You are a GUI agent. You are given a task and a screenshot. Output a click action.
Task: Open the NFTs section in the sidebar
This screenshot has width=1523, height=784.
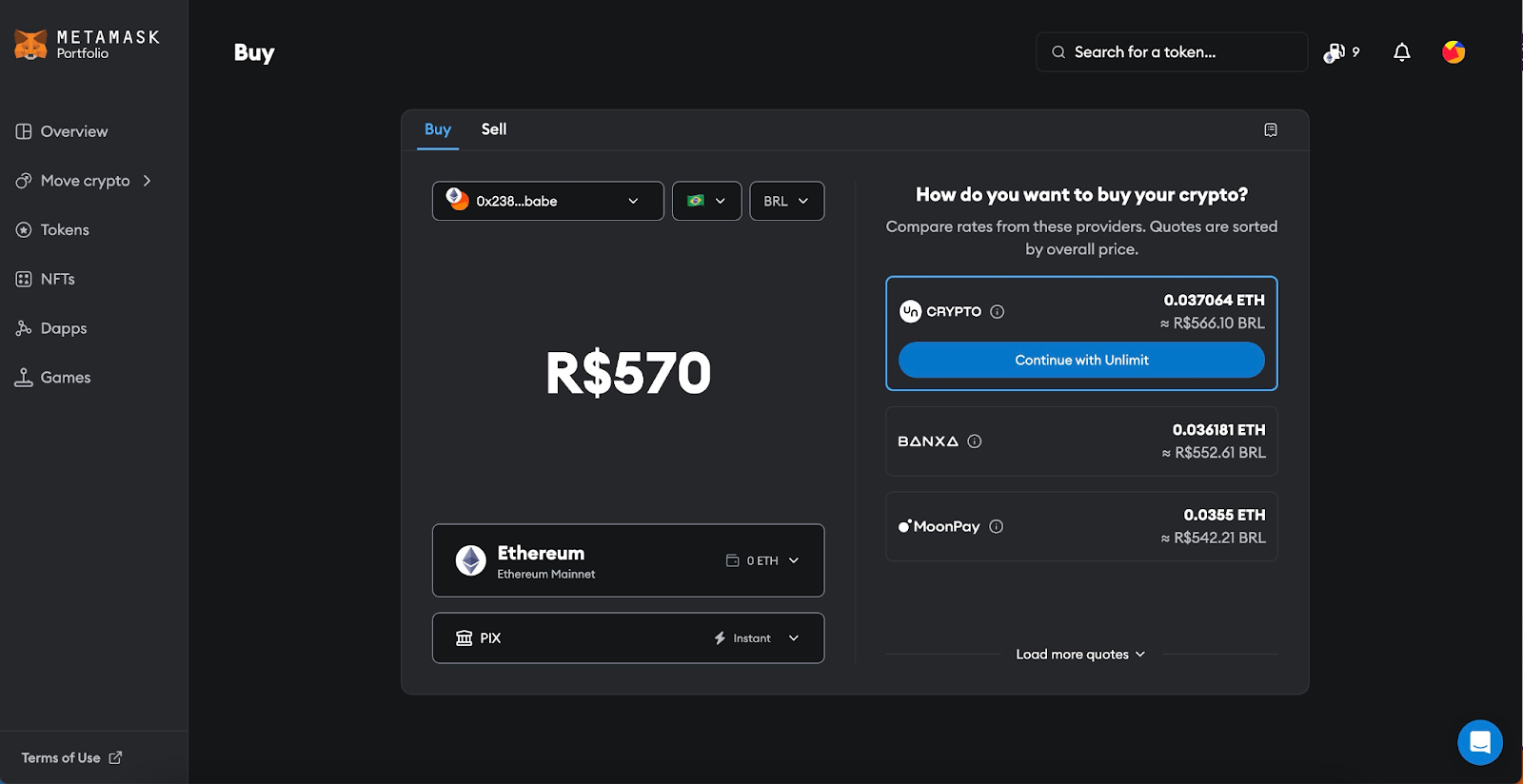click(x=57, y=279)
